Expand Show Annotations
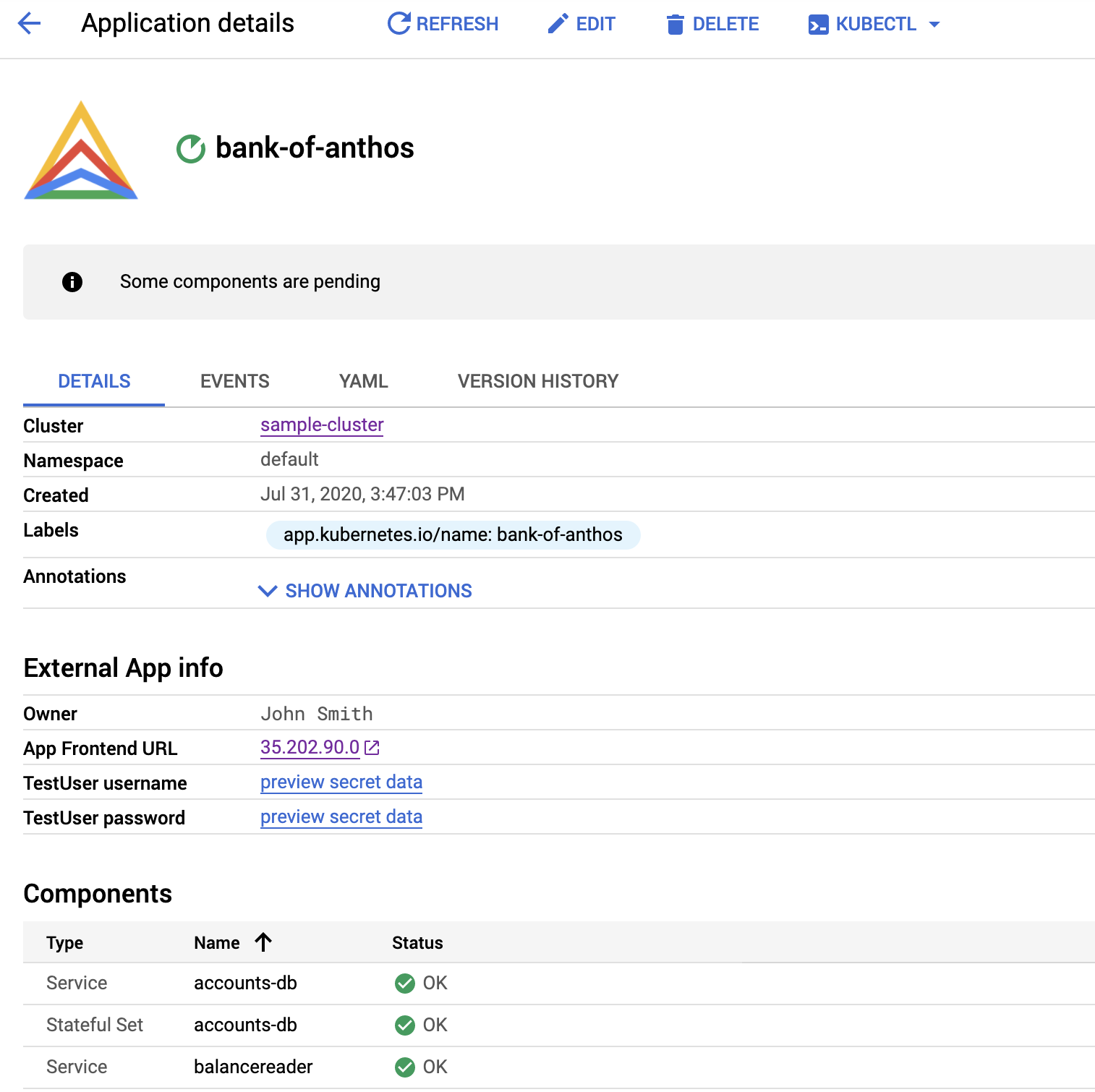This screenshot has width=1095, height=1092. [377, 591]
